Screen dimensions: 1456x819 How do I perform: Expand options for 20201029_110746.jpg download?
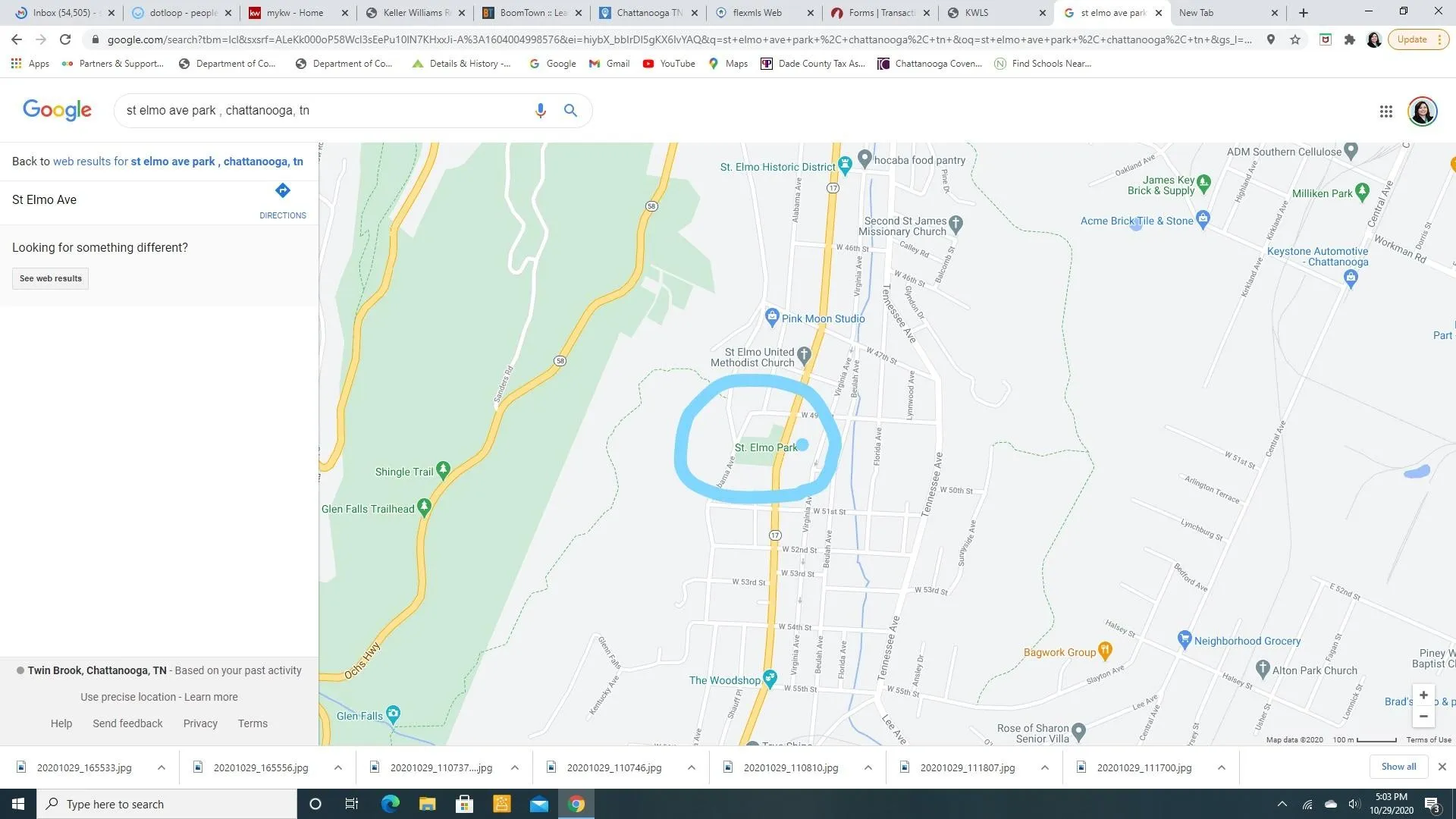(692, 767)
